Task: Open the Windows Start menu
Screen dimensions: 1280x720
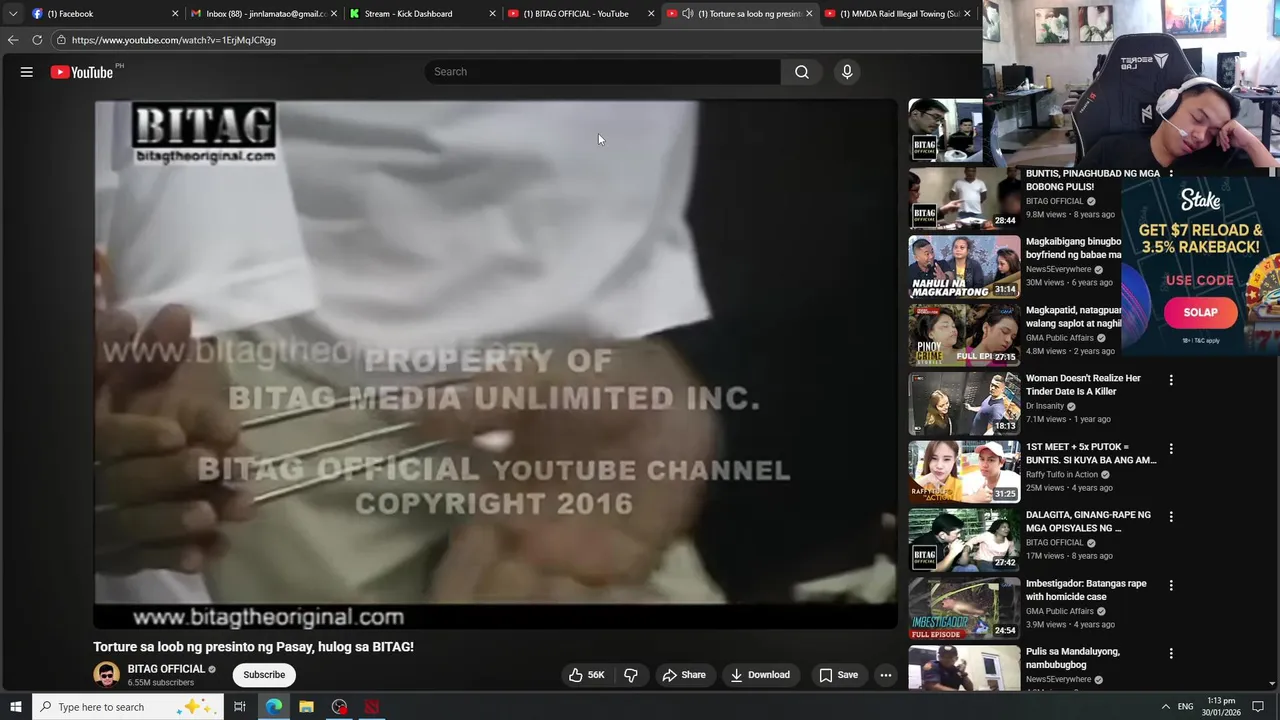Action: [x=15, y=707]
